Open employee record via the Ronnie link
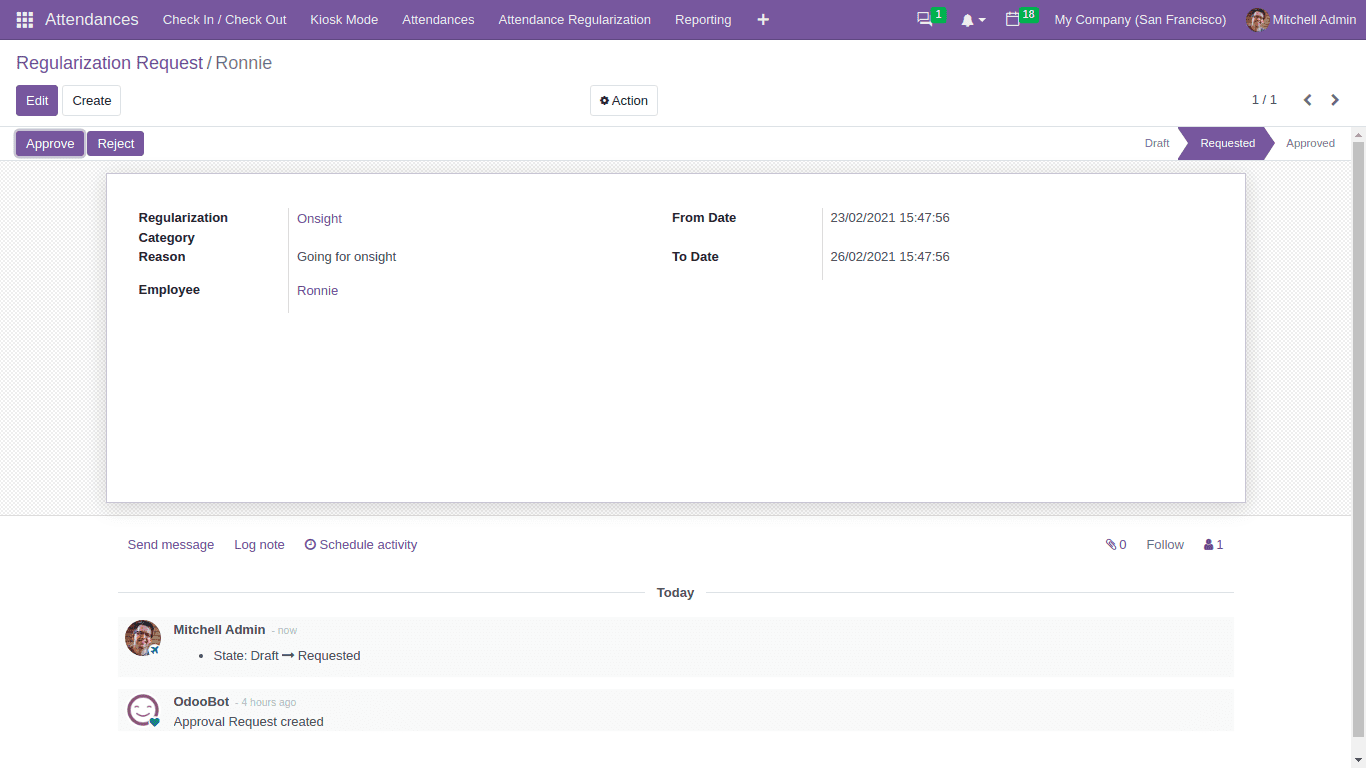This screenshot has height=768, width=1366. (316, 290)
